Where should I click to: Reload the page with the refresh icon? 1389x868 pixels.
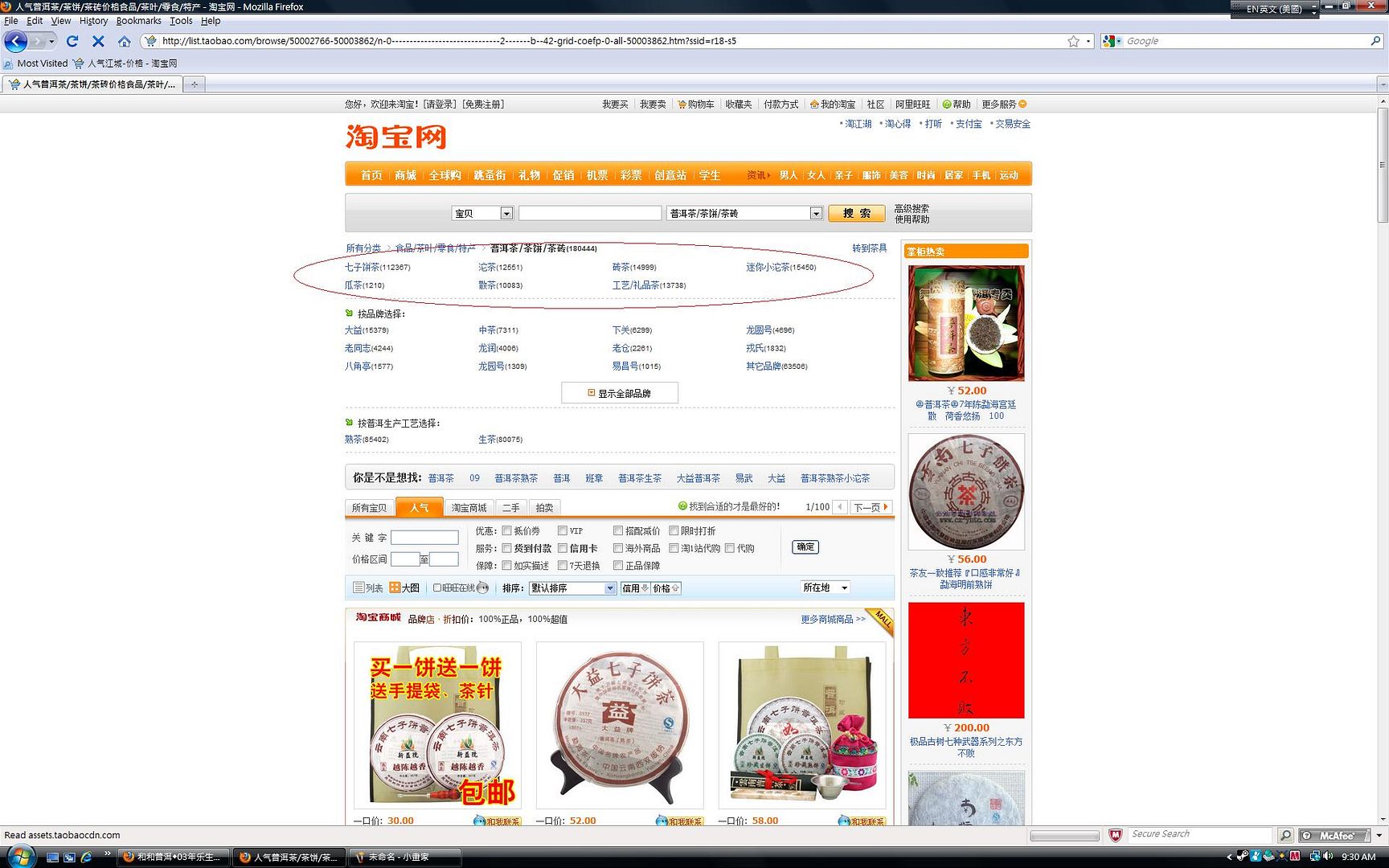pos(72,41)
